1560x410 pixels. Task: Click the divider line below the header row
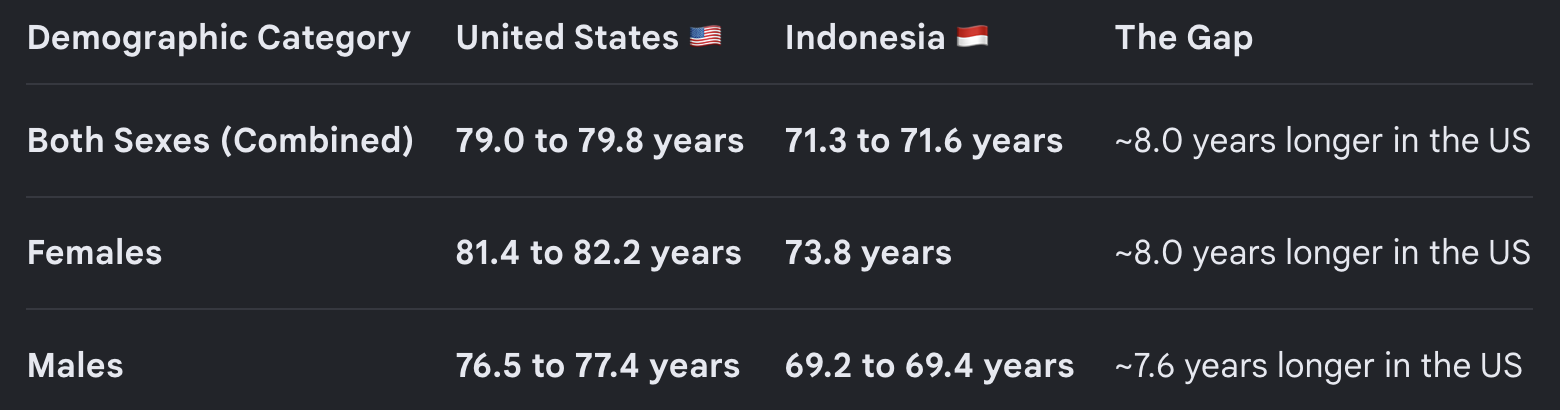point(780,84)
